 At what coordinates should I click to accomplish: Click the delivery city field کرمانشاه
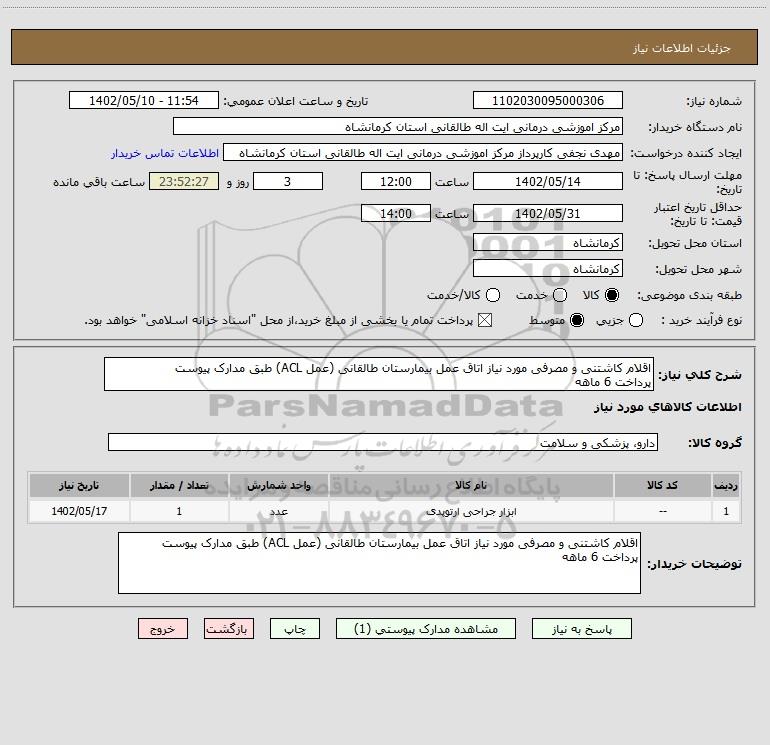click(548, 268)
